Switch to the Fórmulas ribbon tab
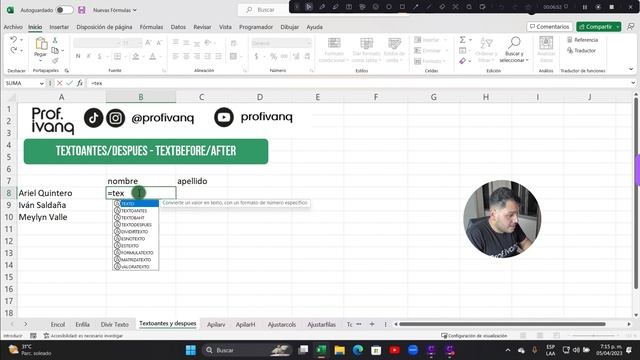Viewport: 640px width, 360px height. (x=151, y=27)
